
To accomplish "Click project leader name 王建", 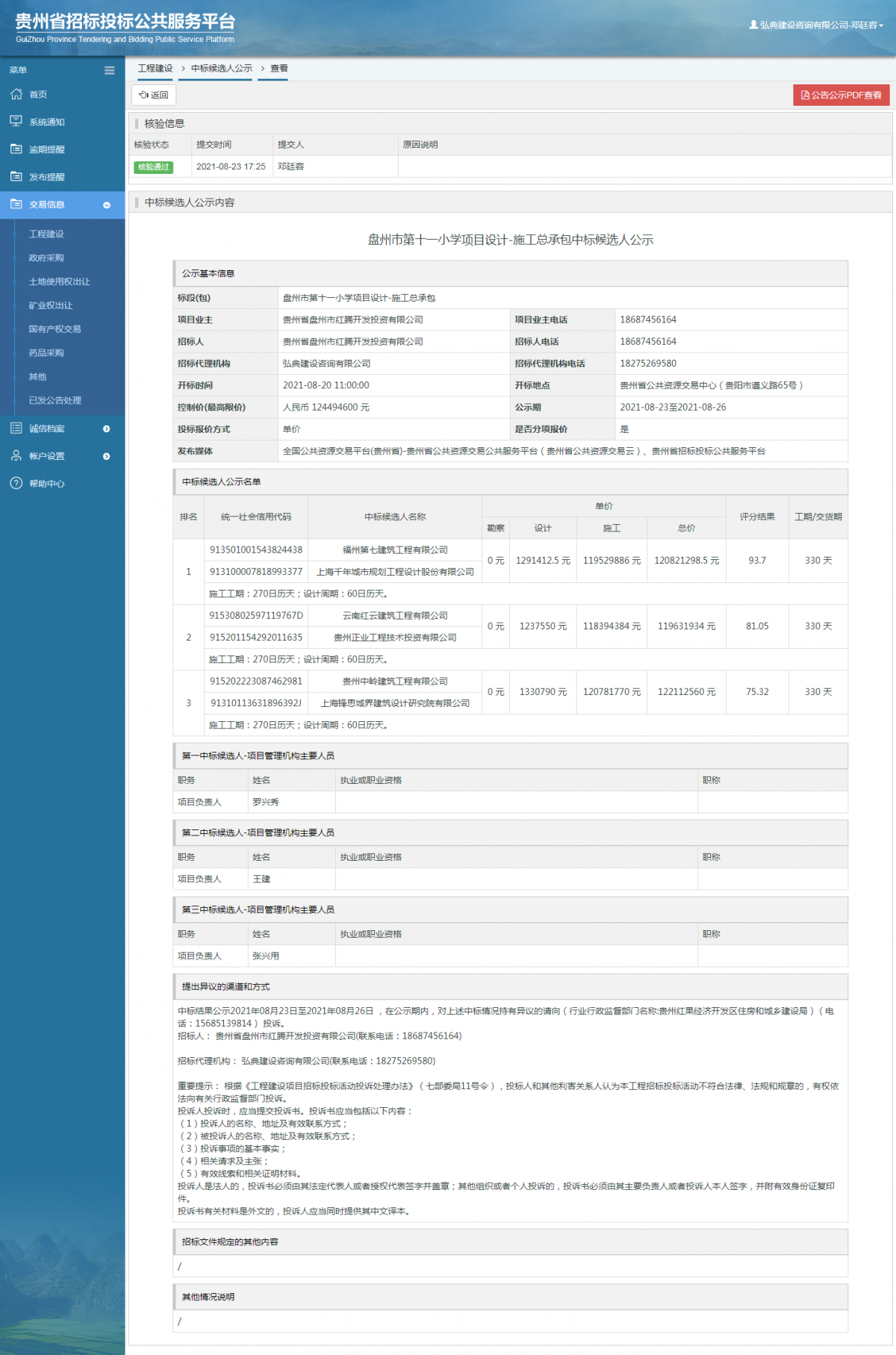I will [x=261, y=879].
